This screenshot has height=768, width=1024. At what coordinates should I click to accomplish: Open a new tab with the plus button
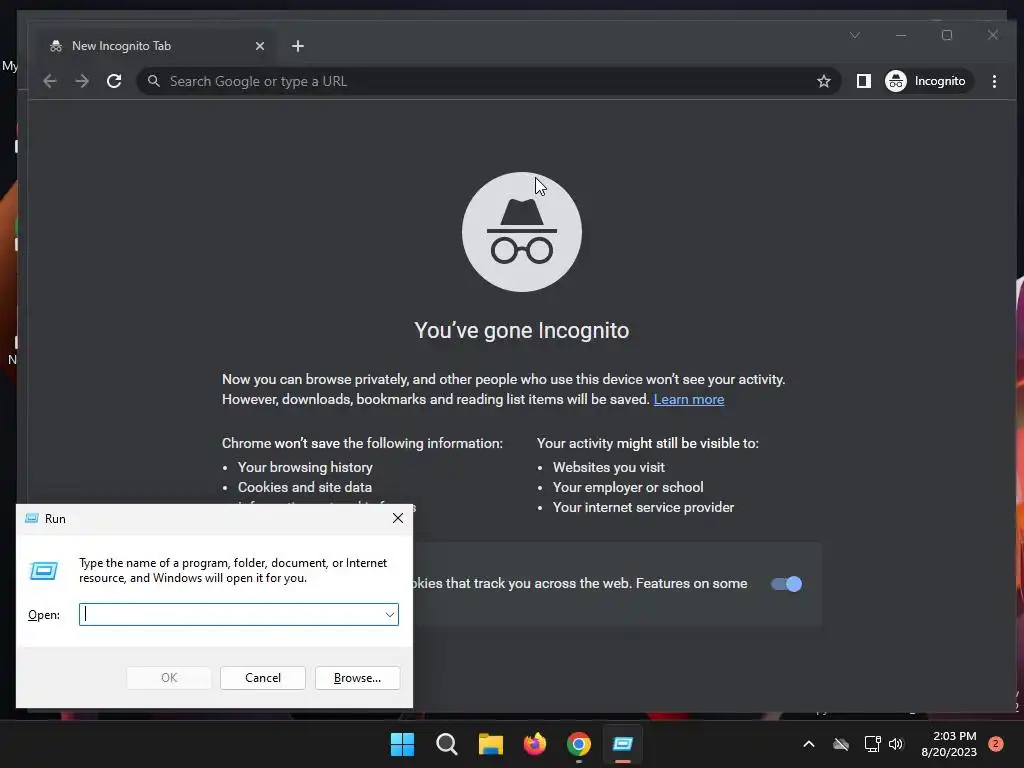pyautogui.click(x=298, y=46)
